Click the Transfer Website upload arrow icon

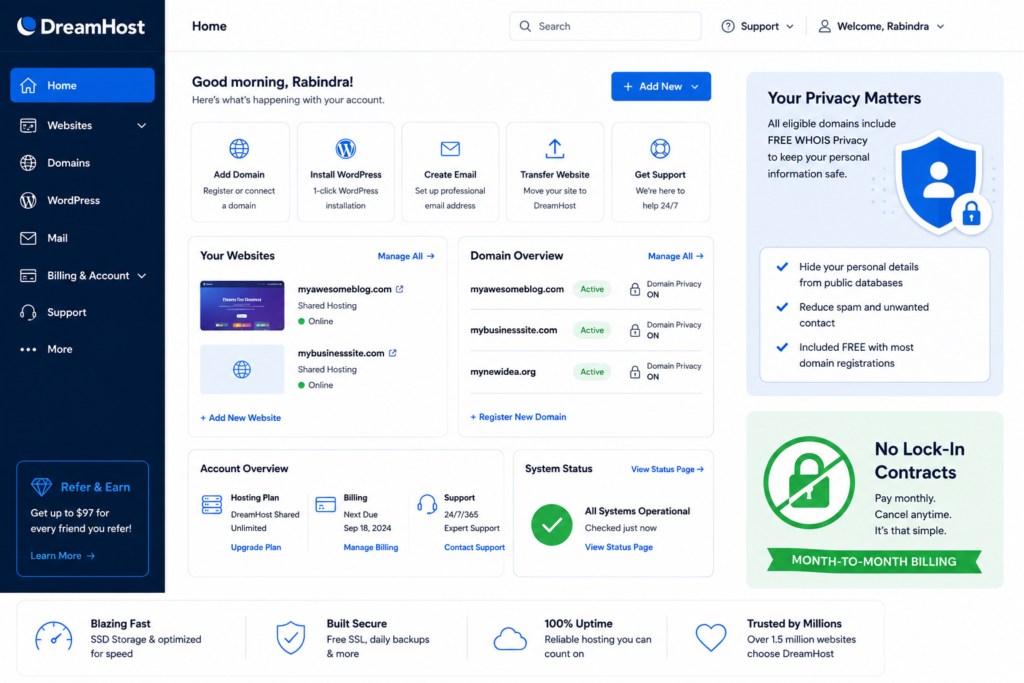pyautogui.click(x=554, y=149)
